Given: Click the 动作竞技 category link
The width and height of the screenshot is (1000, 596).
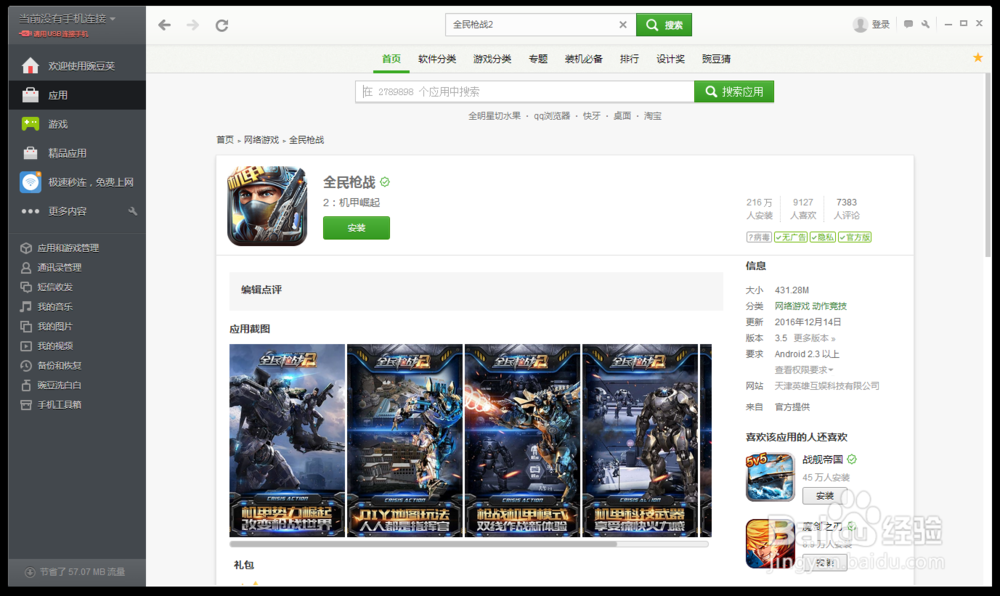Looking at the screenshot, I should pos(830,306).
